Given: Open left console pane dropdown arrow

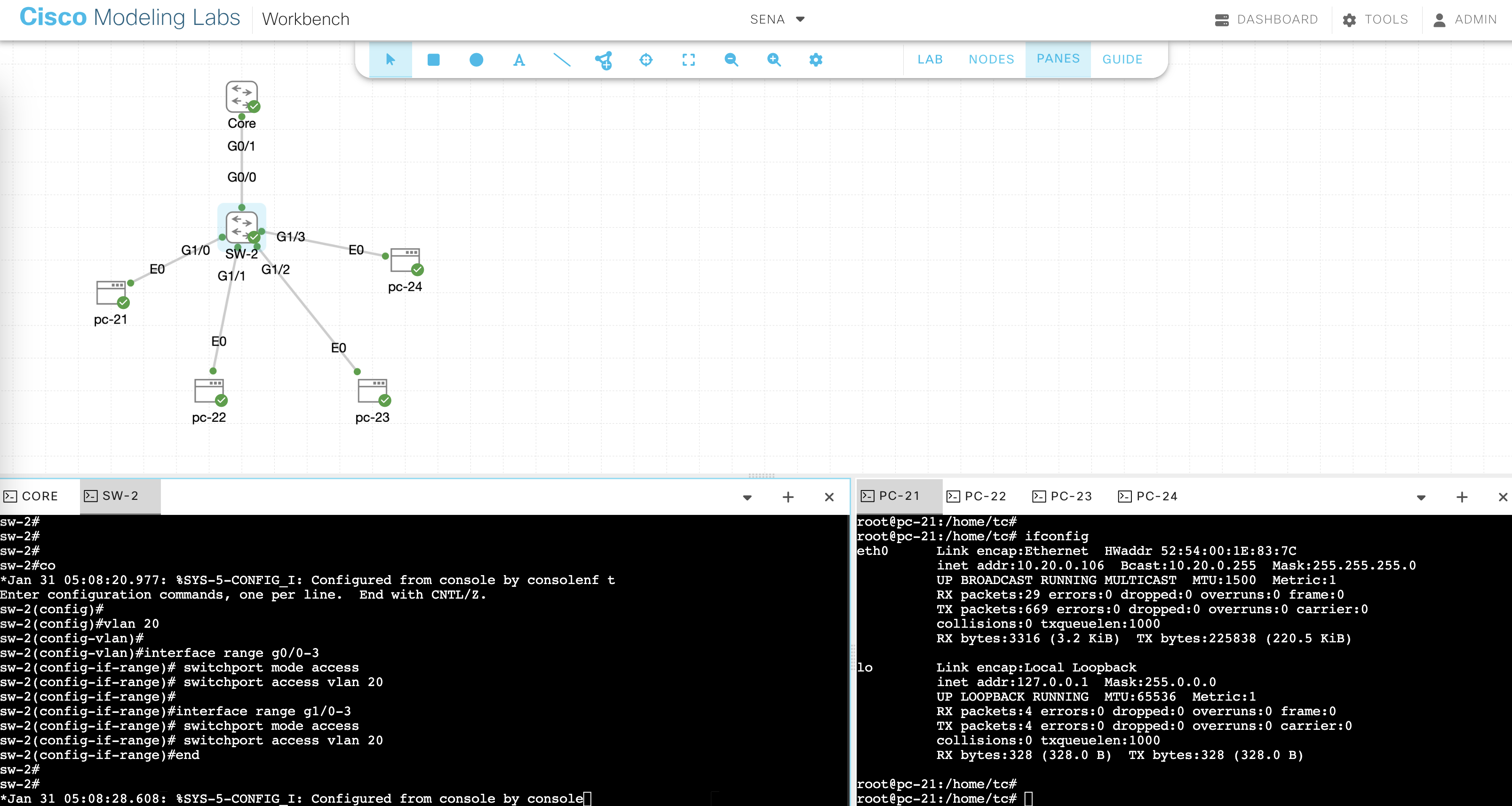Looking at the screenshot, I should point(747,498).
